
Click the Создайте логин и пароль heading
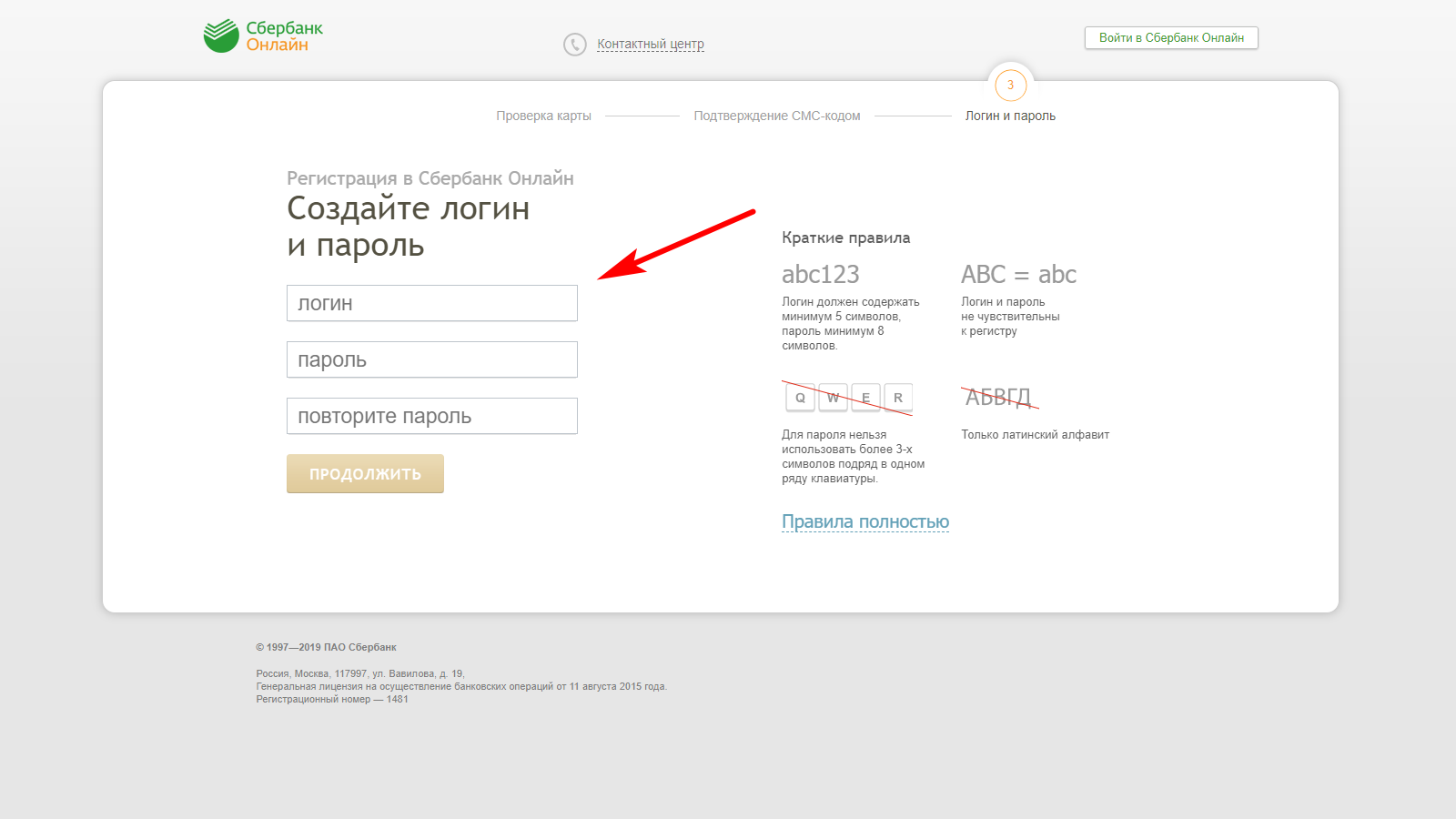[x=408, y=227]
